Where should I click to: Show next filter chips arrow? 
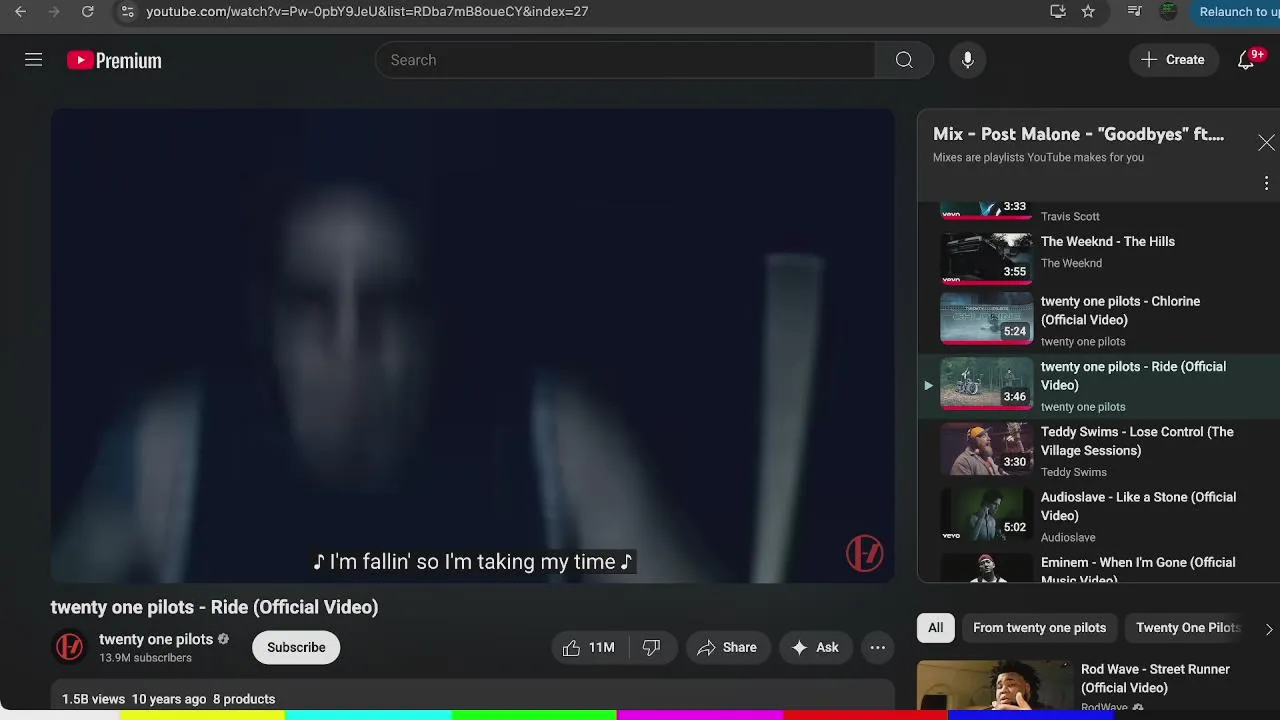tap(1268, 629)
